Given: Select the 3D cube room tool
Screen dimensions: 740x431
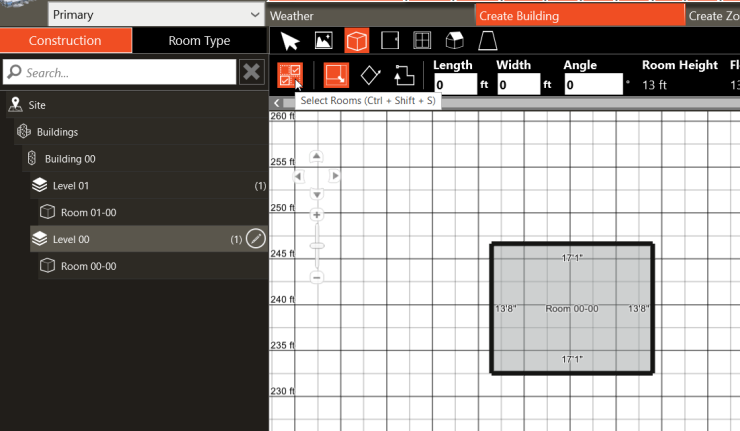Looking at the screenshot, I should coord(357,41).
